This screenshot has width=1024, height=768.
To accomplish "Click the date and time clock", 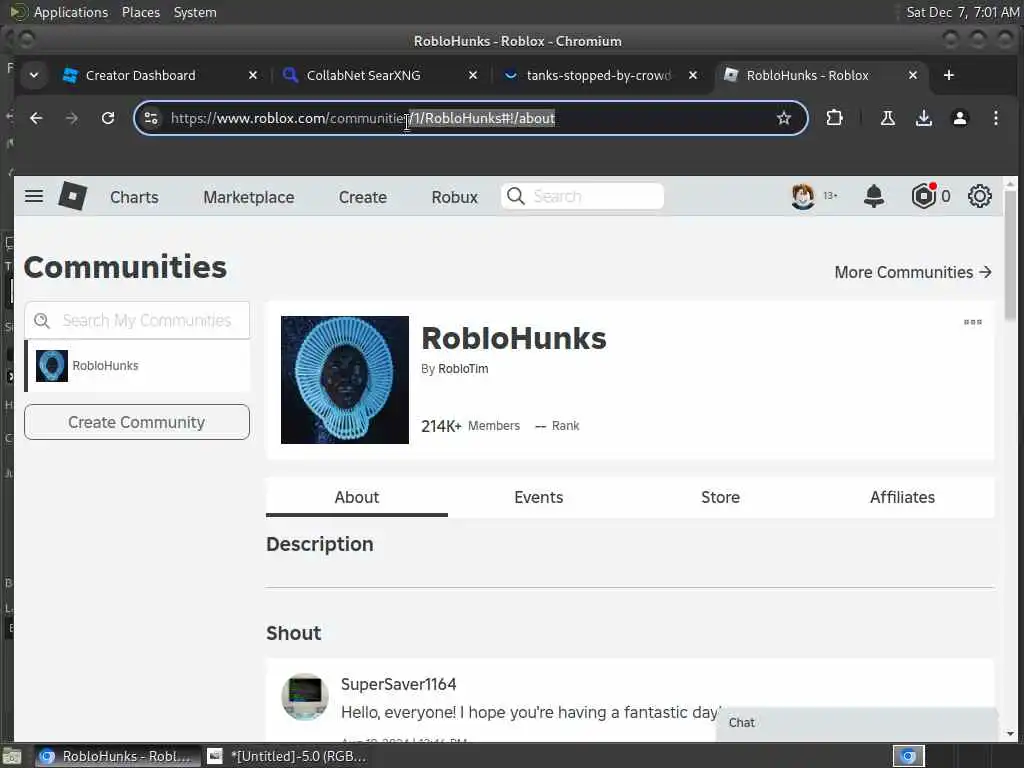I will click(963, 12).
